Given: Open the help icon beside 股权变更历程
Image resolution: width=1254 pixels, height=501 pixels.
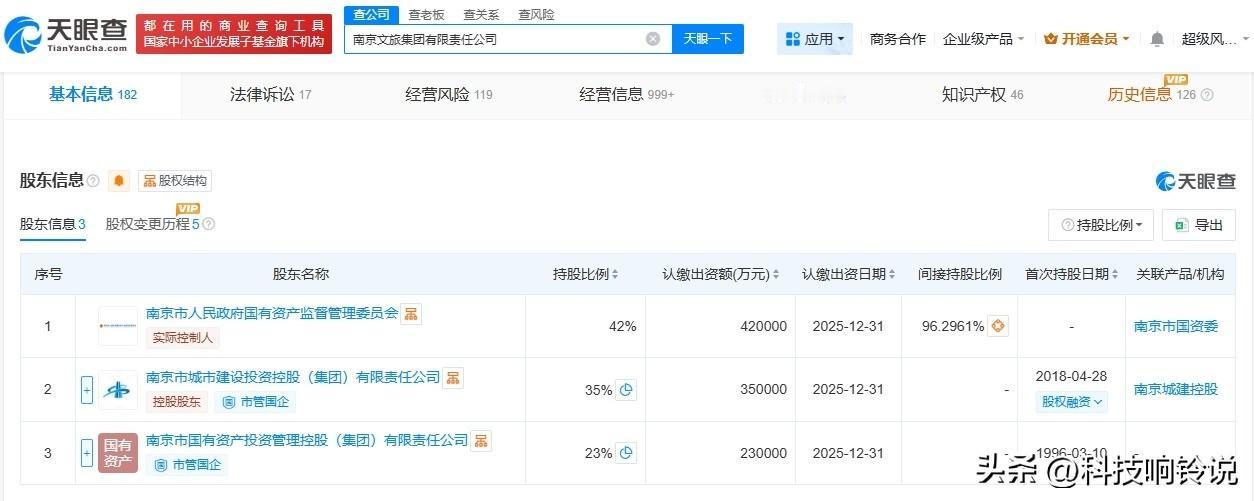Looking at the screenshot, I should (x=208, y=224).
